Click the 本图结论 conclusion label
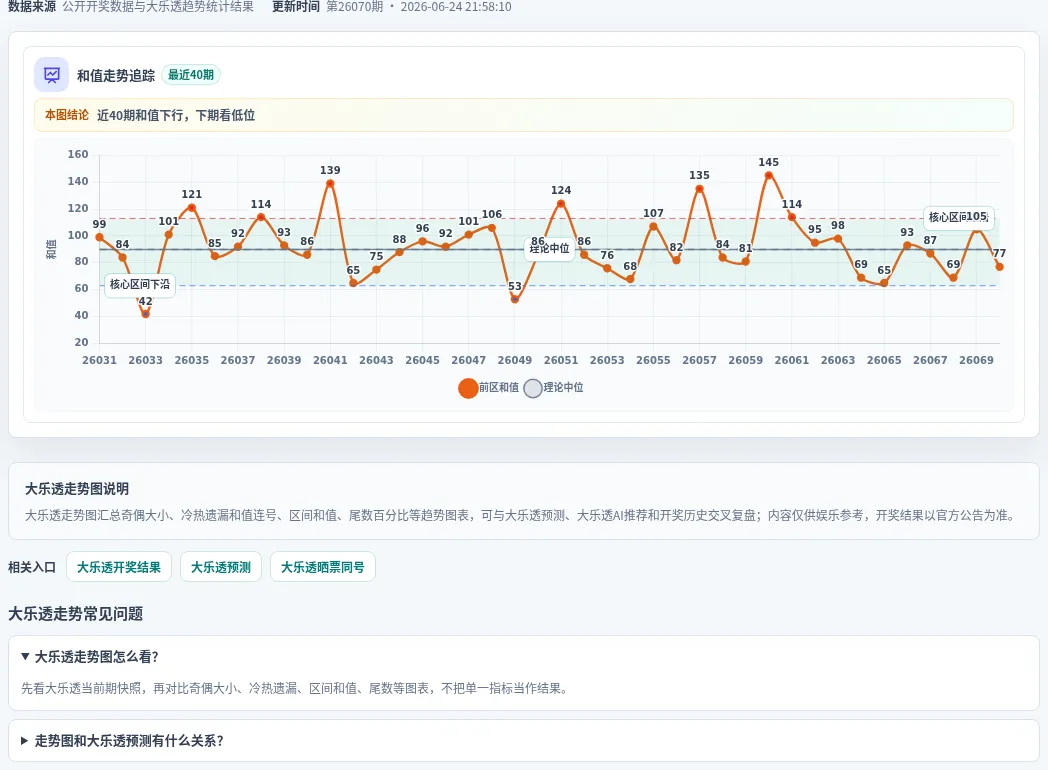Image resolution: width=1048 pixels, height=770 pixels. [x=67, y=115]
